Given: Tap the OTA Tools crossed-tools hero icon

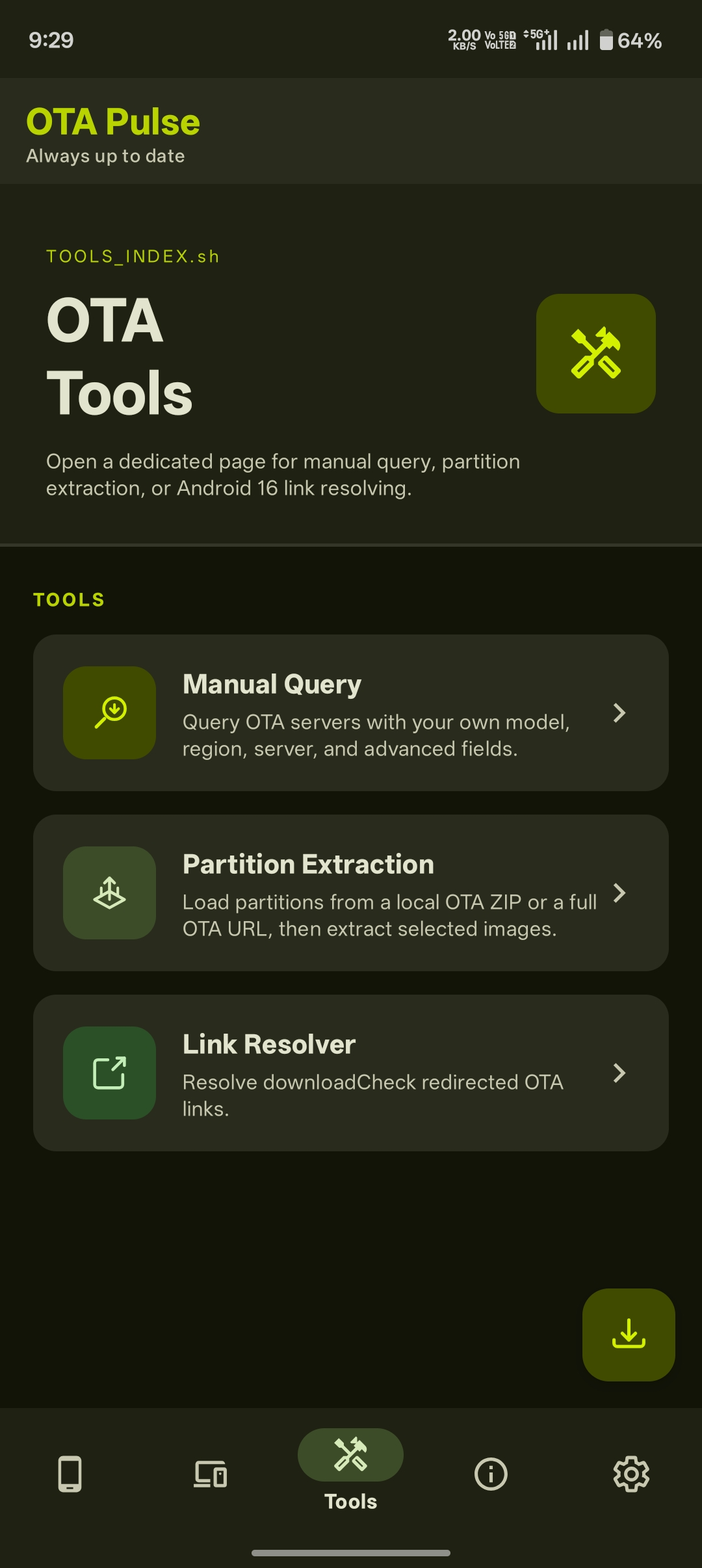Looking at the screenshot, I should coord(595,353).
